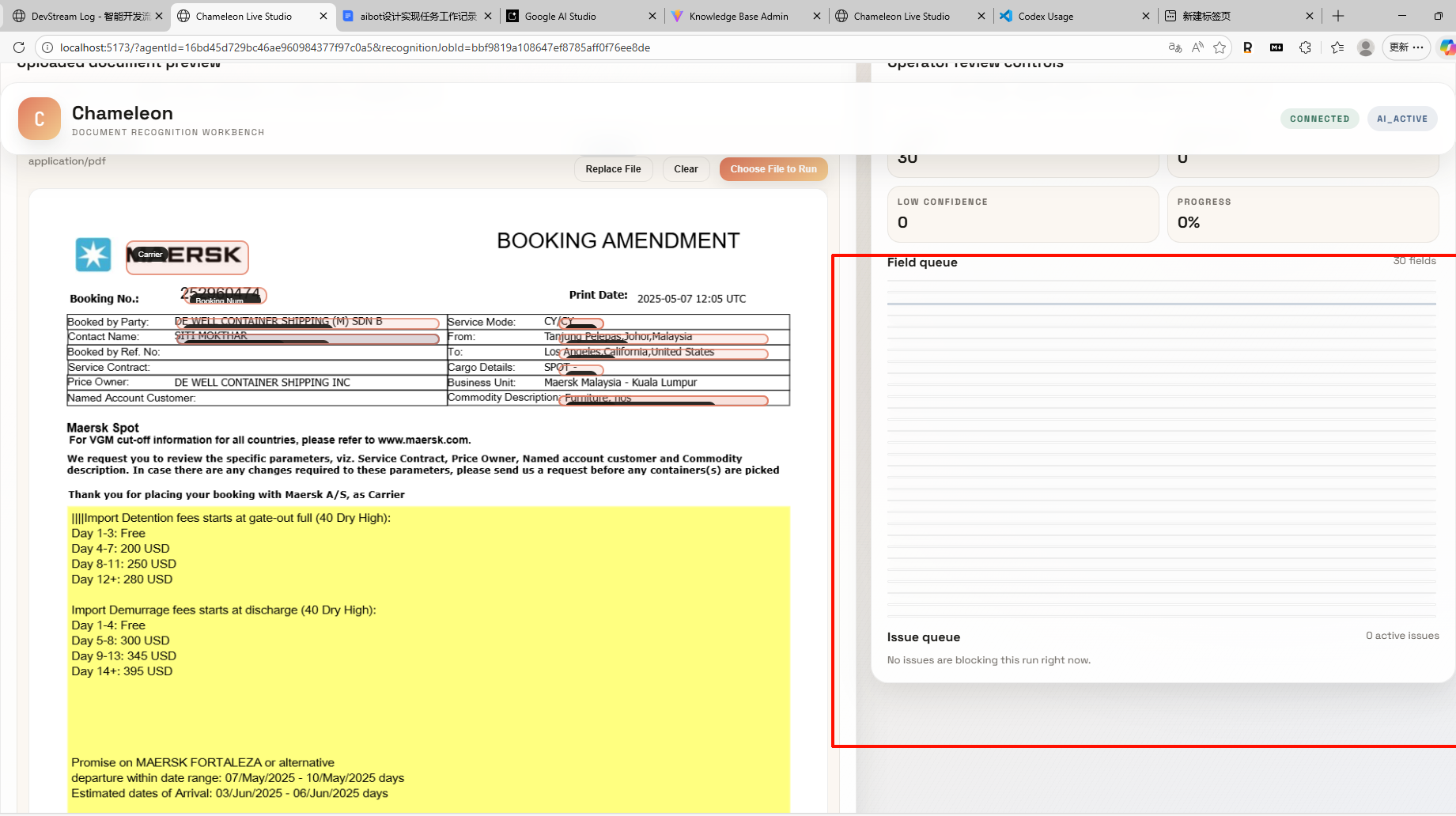The width and height of the screenshot is (1456, 816).
Task: Click the Chameleon C logo
Action: [x=40, y=119]
